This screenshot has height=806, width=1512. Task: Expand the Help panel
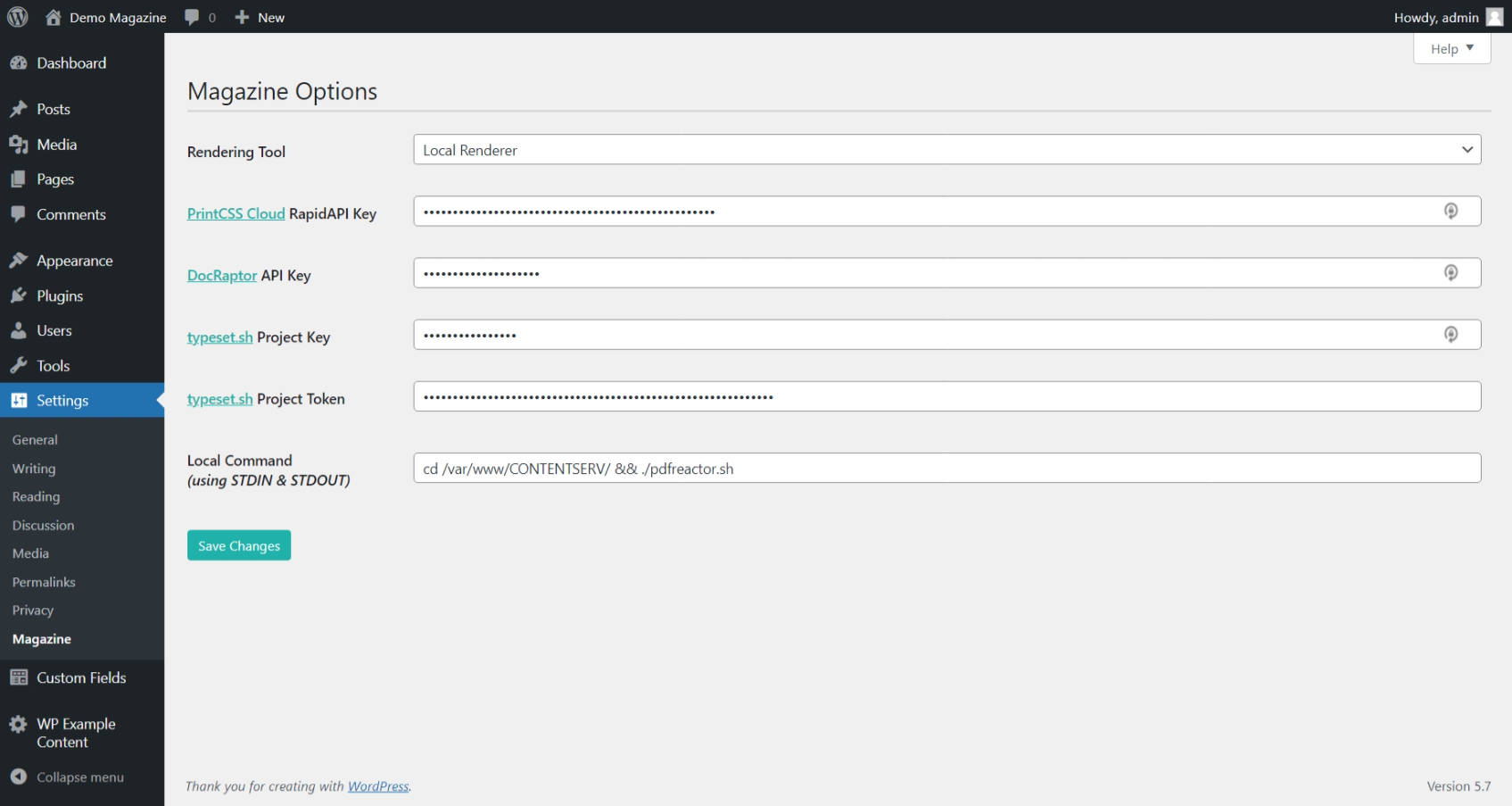[1451, 48]
